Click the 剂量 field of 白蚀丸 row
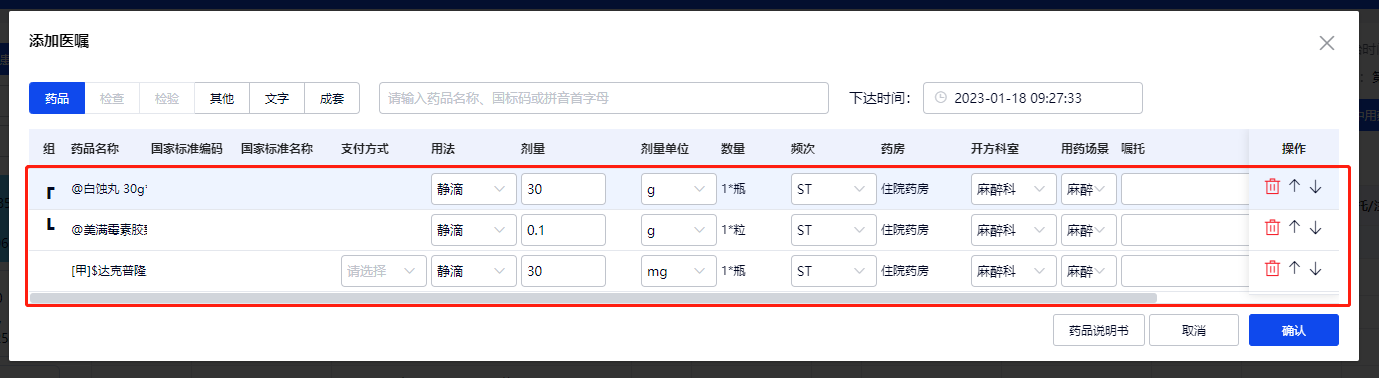Image resolution: width=1379 pixels, height=378 pixels. tap(563, 189)
